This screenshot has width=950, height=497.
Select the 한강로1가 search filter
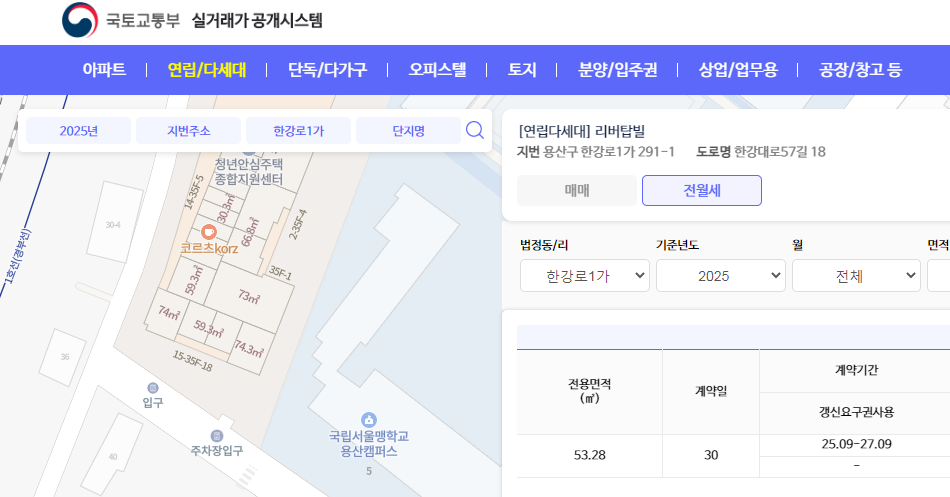299,131
